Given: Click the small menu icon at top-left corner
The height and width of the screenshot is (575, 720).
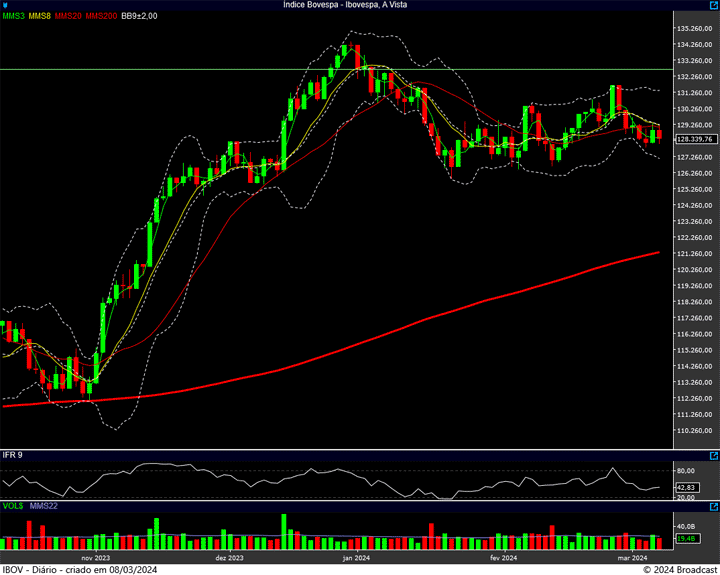Looking at the screenshot, I should 4,5.
